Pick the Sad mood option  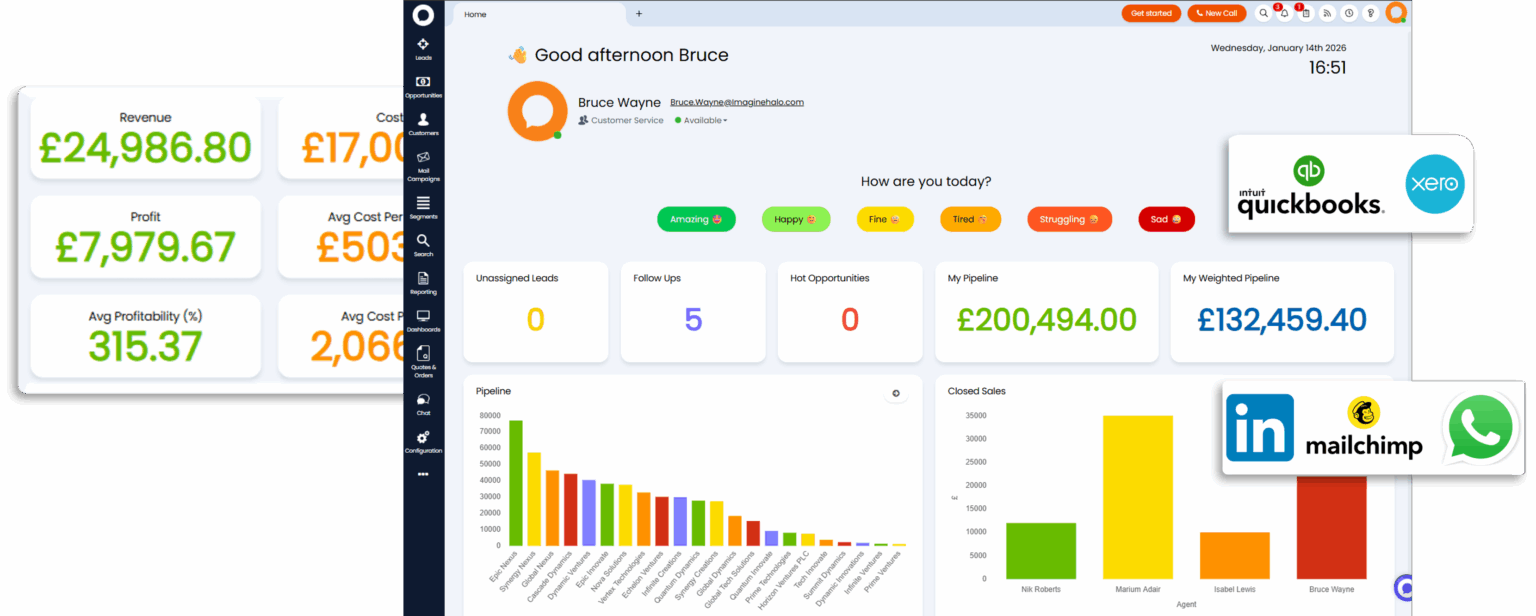(x=1166, y=219)
